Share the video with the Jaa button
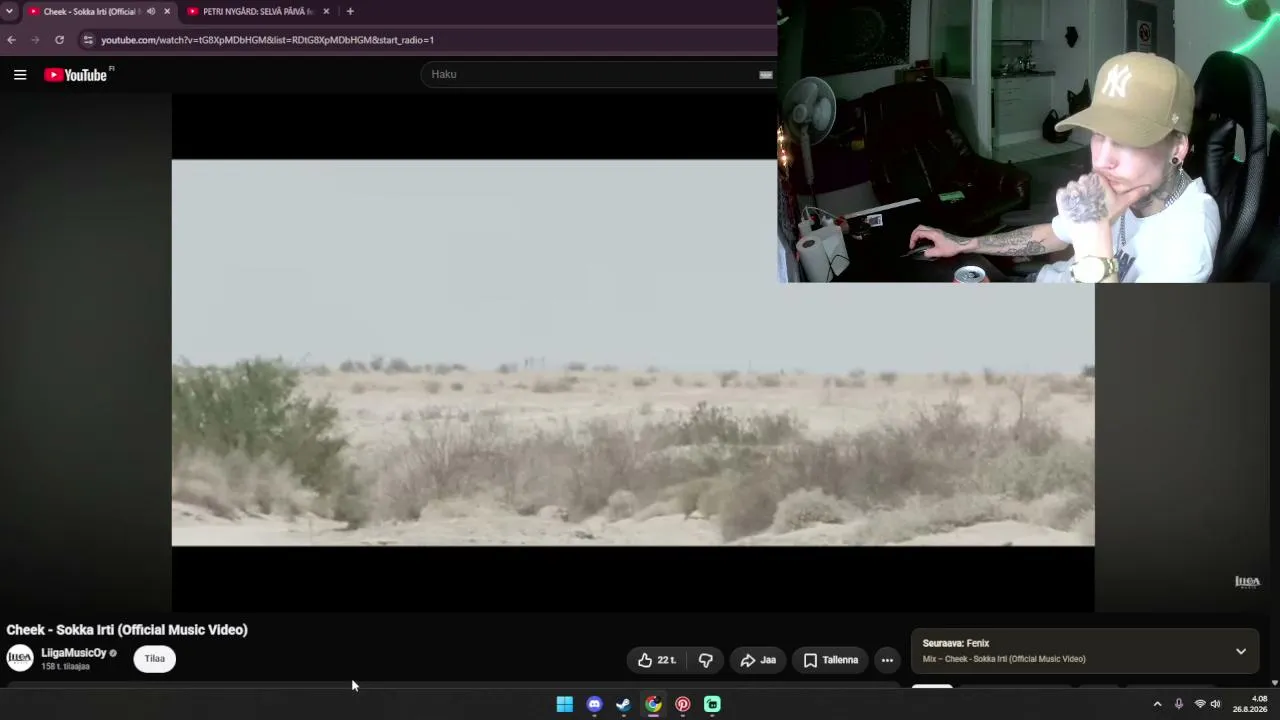Screen dimensions: 1280x720 point(758,660)
